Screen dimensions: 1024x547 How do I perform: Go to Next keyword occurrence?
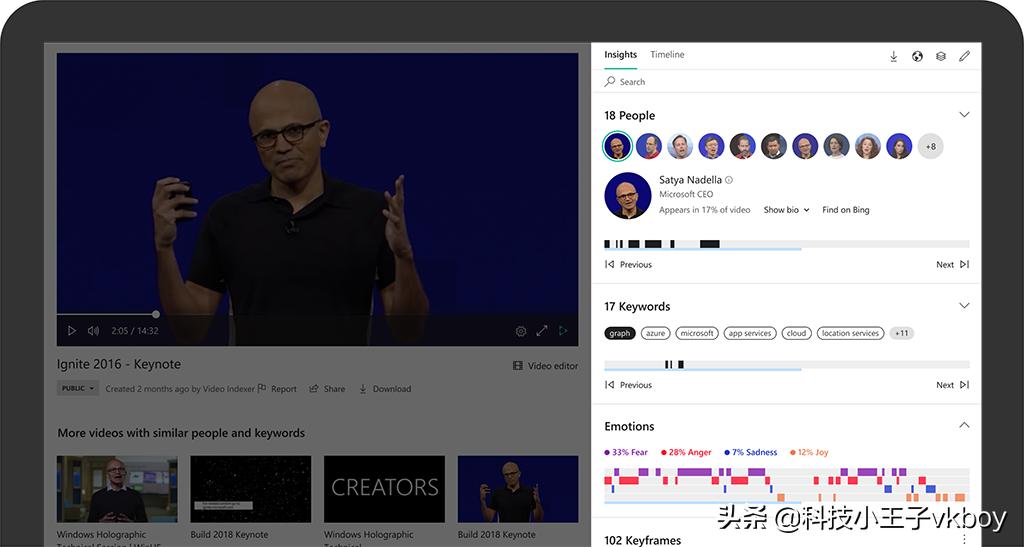pyautogui.click(x=952, y=385)
